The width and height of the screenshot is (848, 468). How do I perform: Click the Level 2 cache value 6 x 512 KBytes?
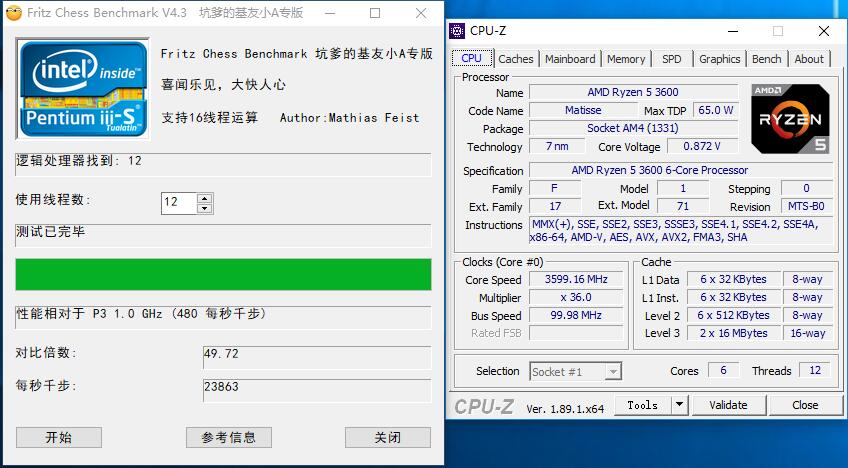click(734, 315)
